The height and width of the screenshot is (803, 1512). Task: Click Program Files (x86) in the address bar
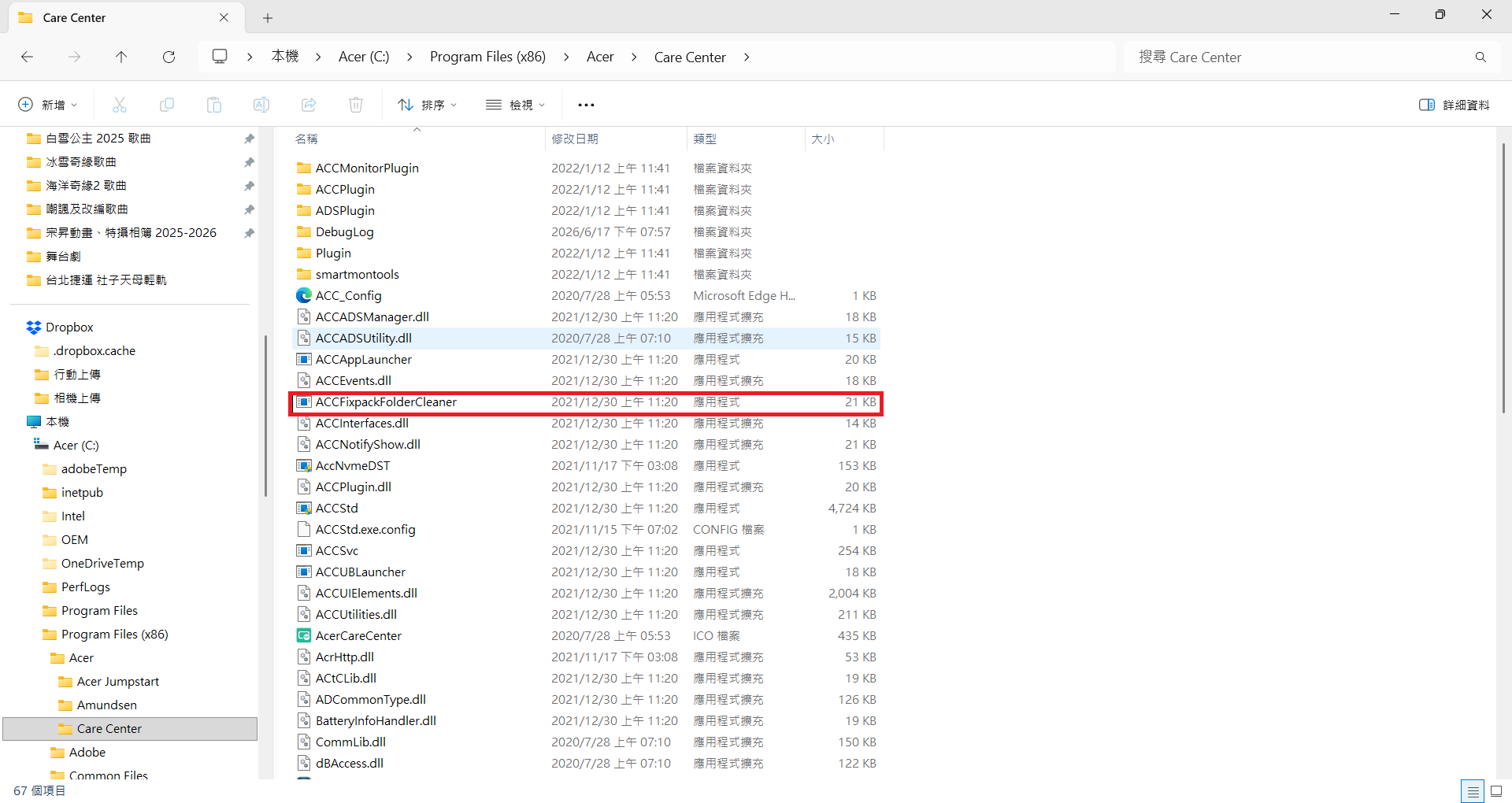click(x=487, y=57)
